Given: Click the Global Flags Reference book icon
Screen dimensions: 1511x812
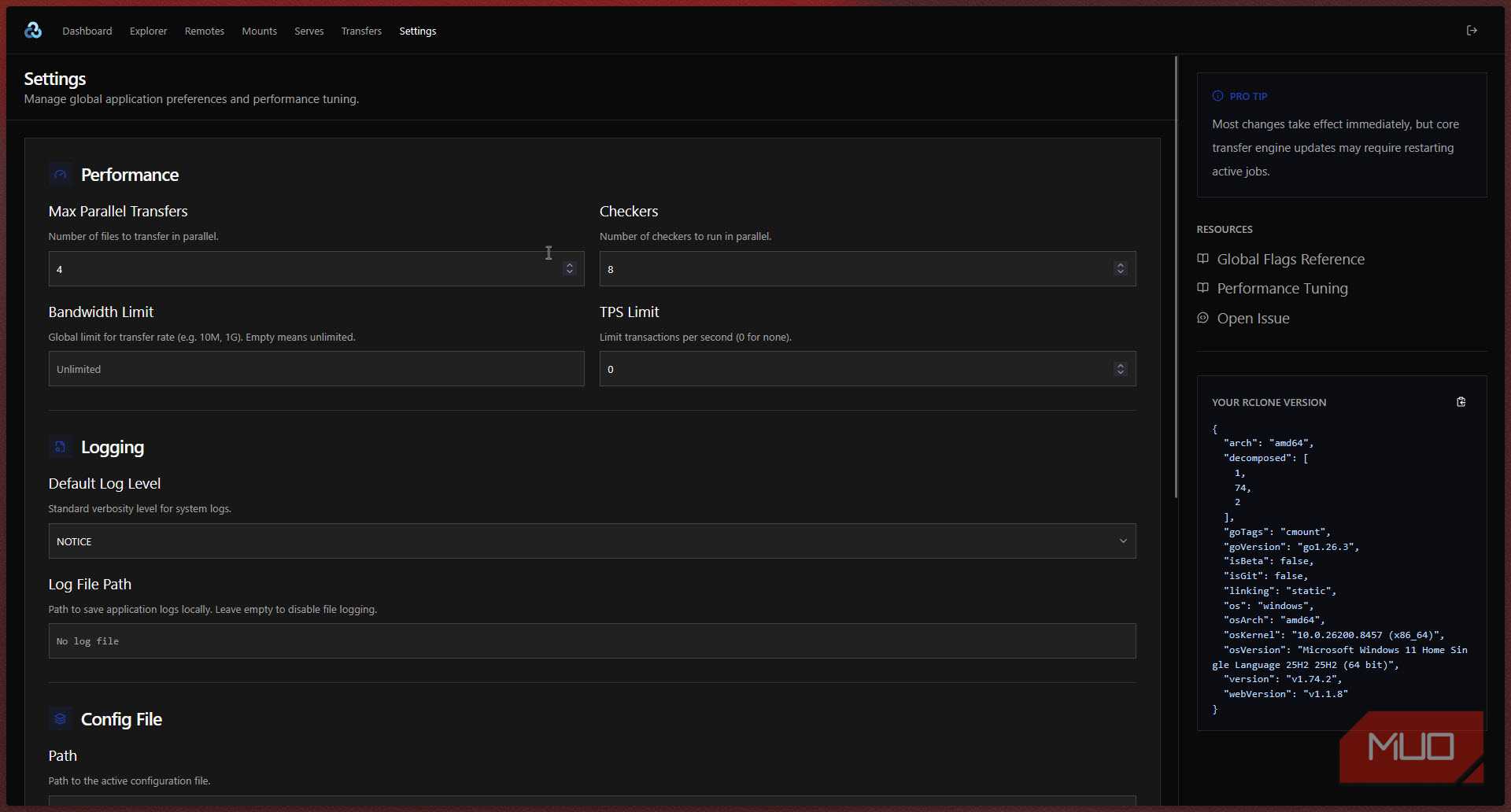Looking at the screenshot, I should (1203, 259).
